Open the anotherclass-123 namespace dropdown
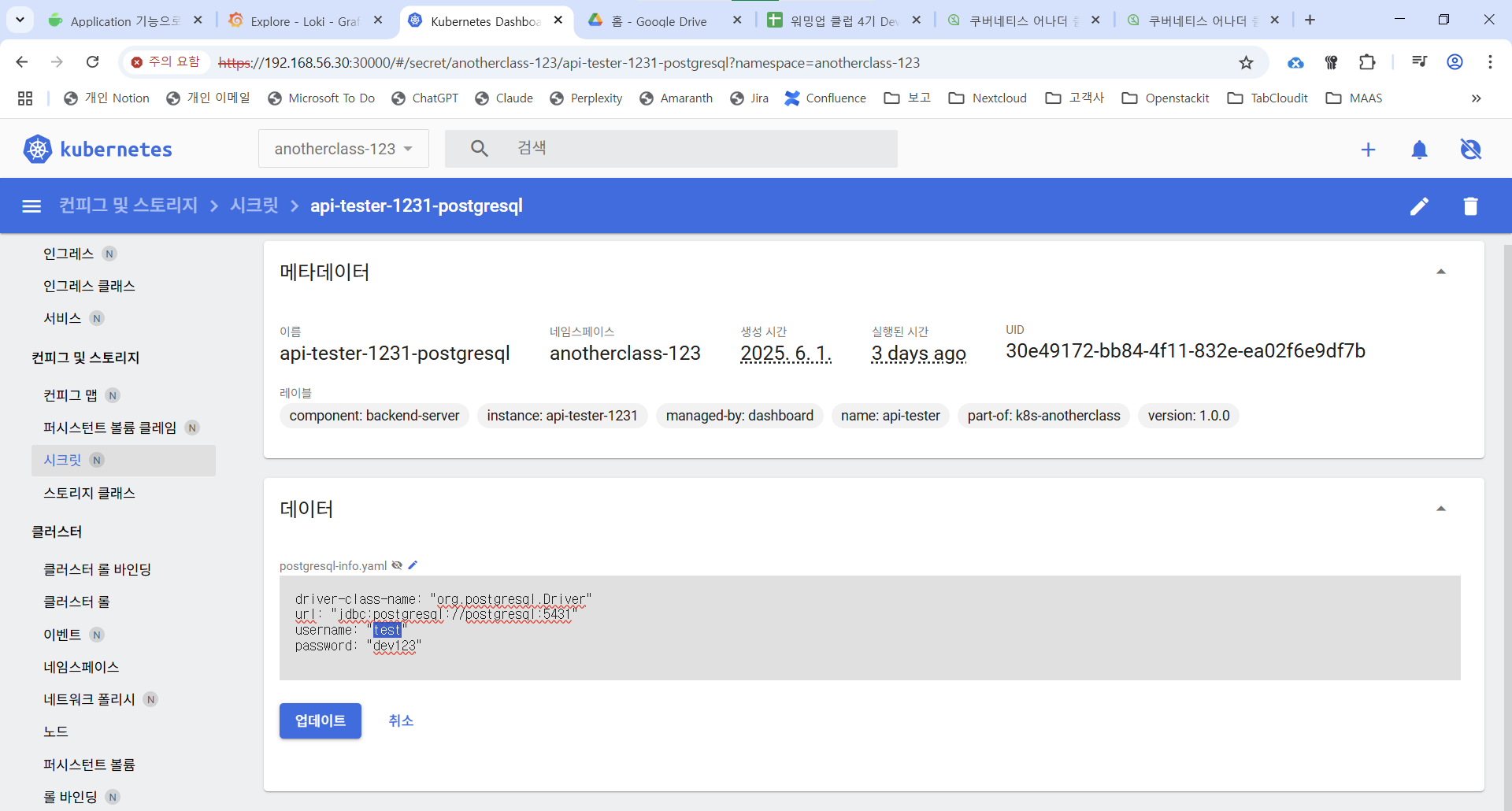Viewport: 1512px width, 811px height. tap(343, 149)
